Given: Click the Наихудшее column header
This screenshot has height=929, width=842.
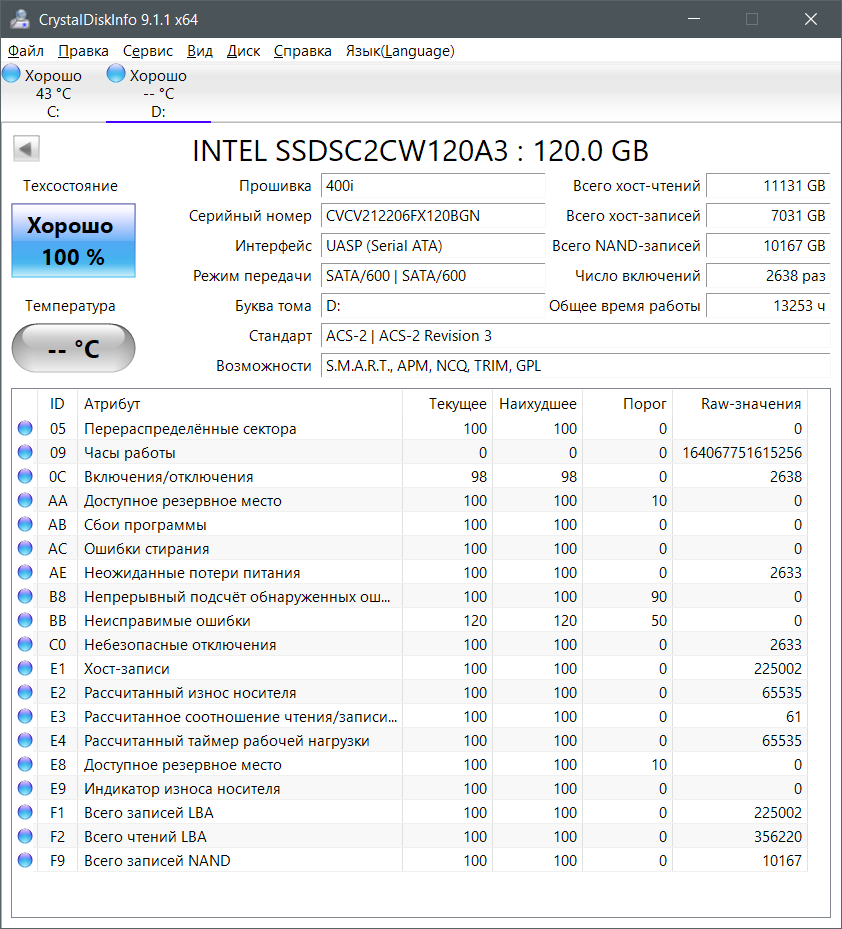Looking at the screenshot, I should coord(537,404).
